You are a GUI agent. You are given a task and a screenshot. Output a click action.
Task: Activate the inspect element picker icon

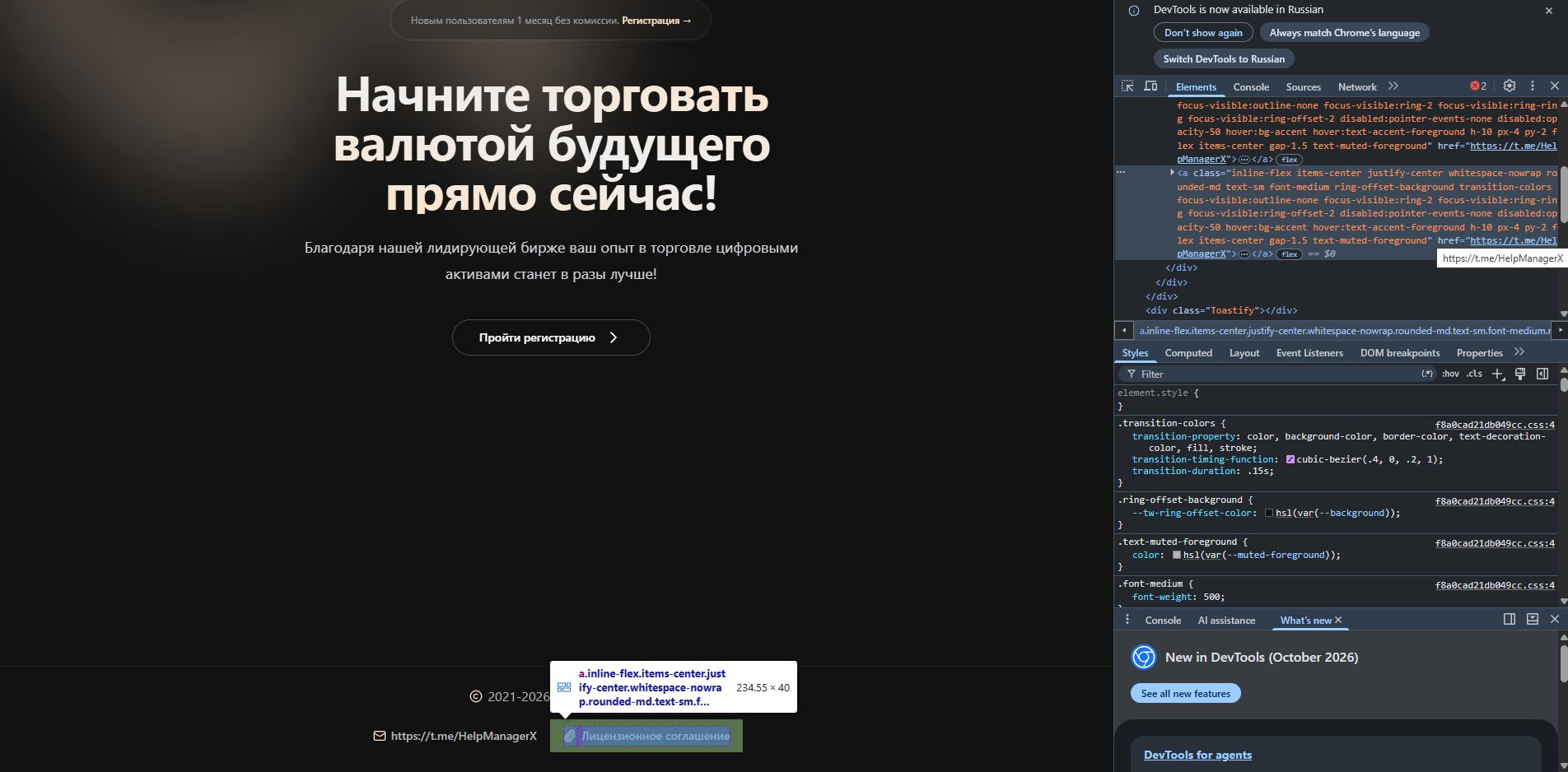1127,86
